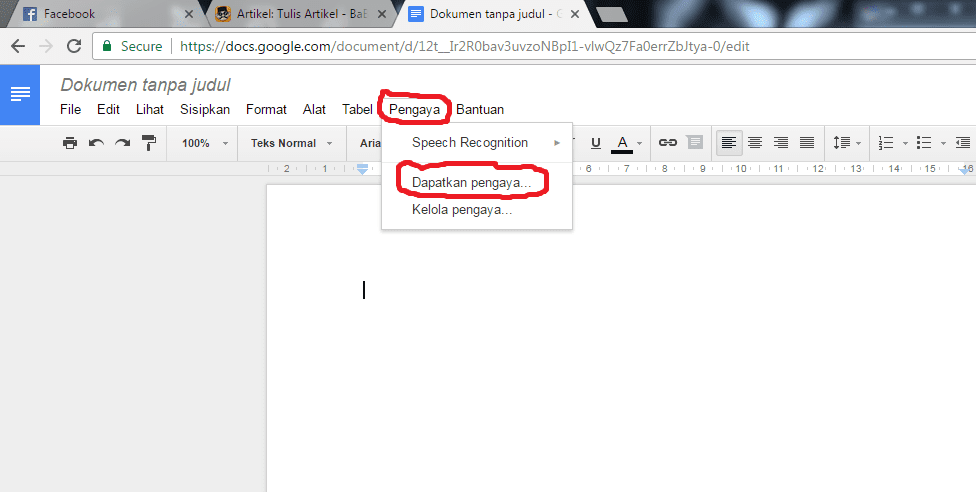
Task: Toggle underline formatting (U button)
Action: [596, 143]
